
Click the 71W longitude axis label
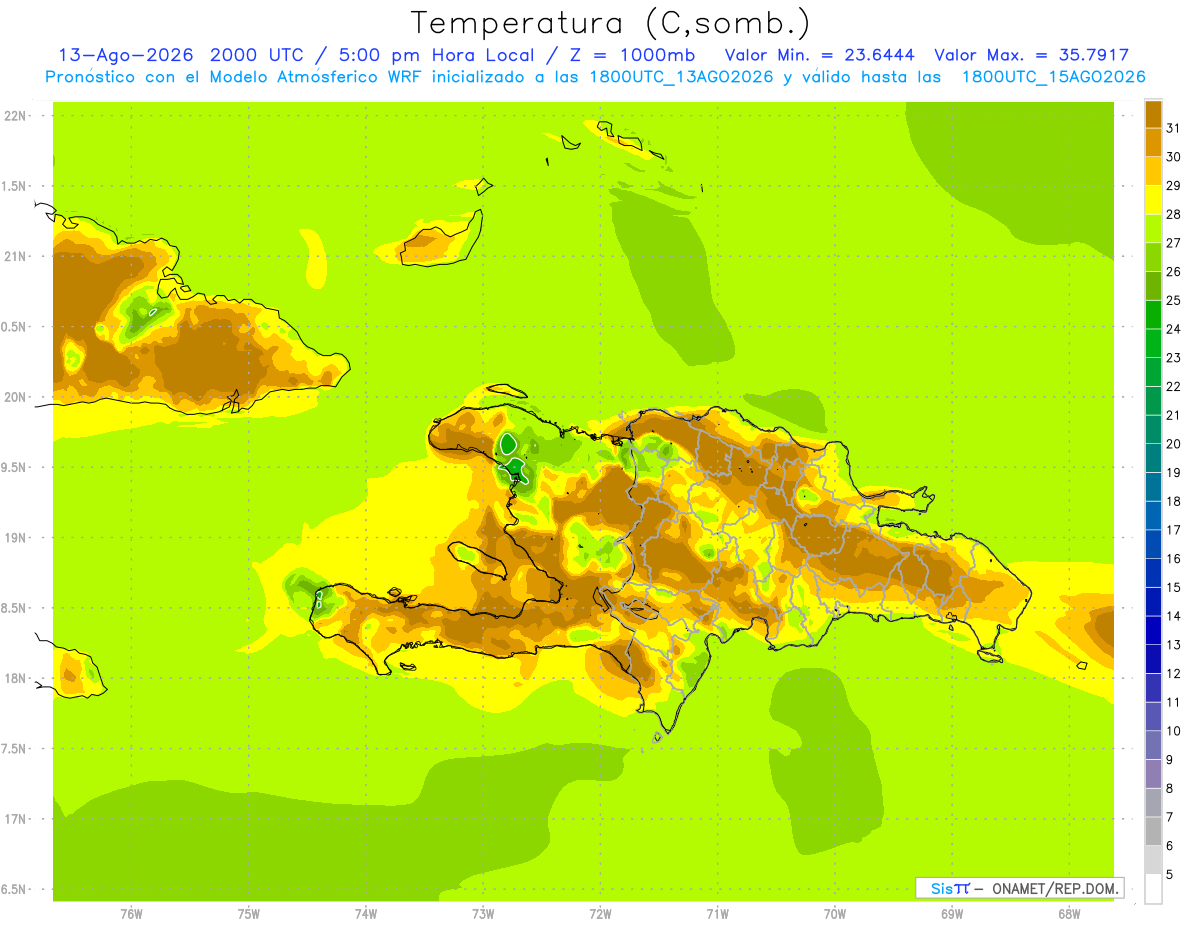[717, 914]
